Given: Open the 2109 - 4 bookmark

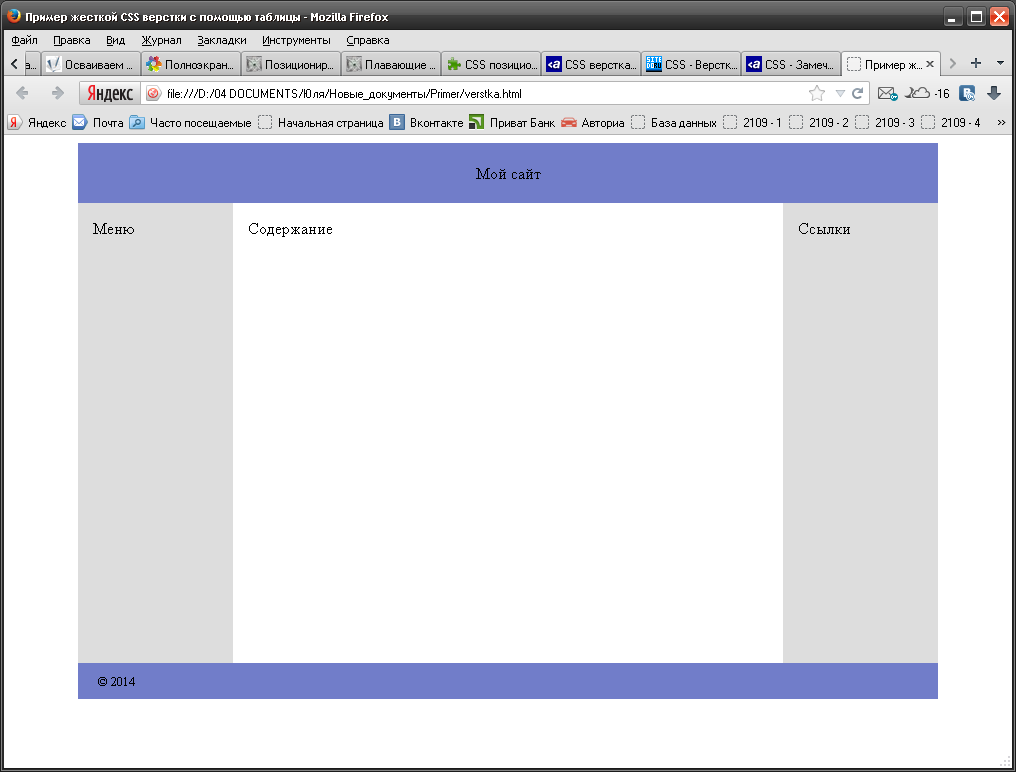Looking at the screenshot, I should coord(951,123).
